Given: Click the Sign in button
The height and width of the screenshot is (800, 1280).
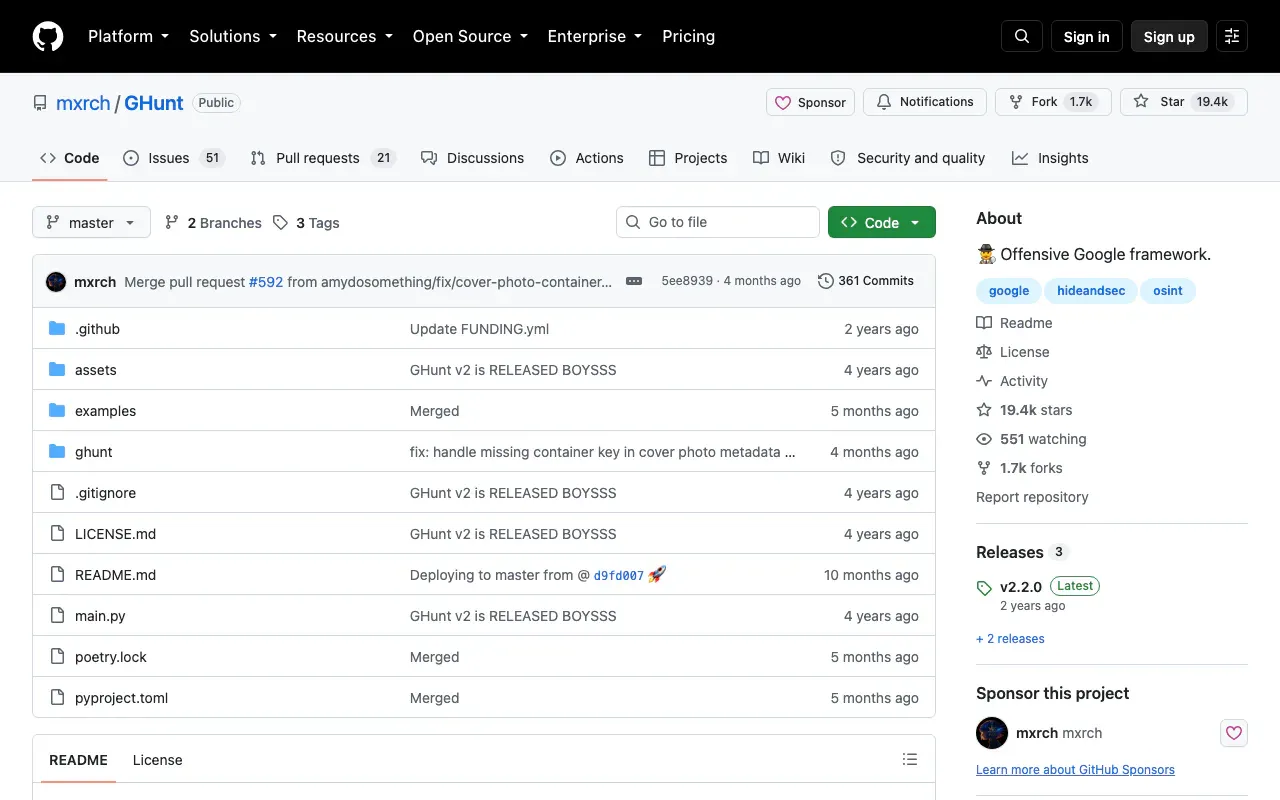Looking at the screenshot, I should [x=1087, y=36].
